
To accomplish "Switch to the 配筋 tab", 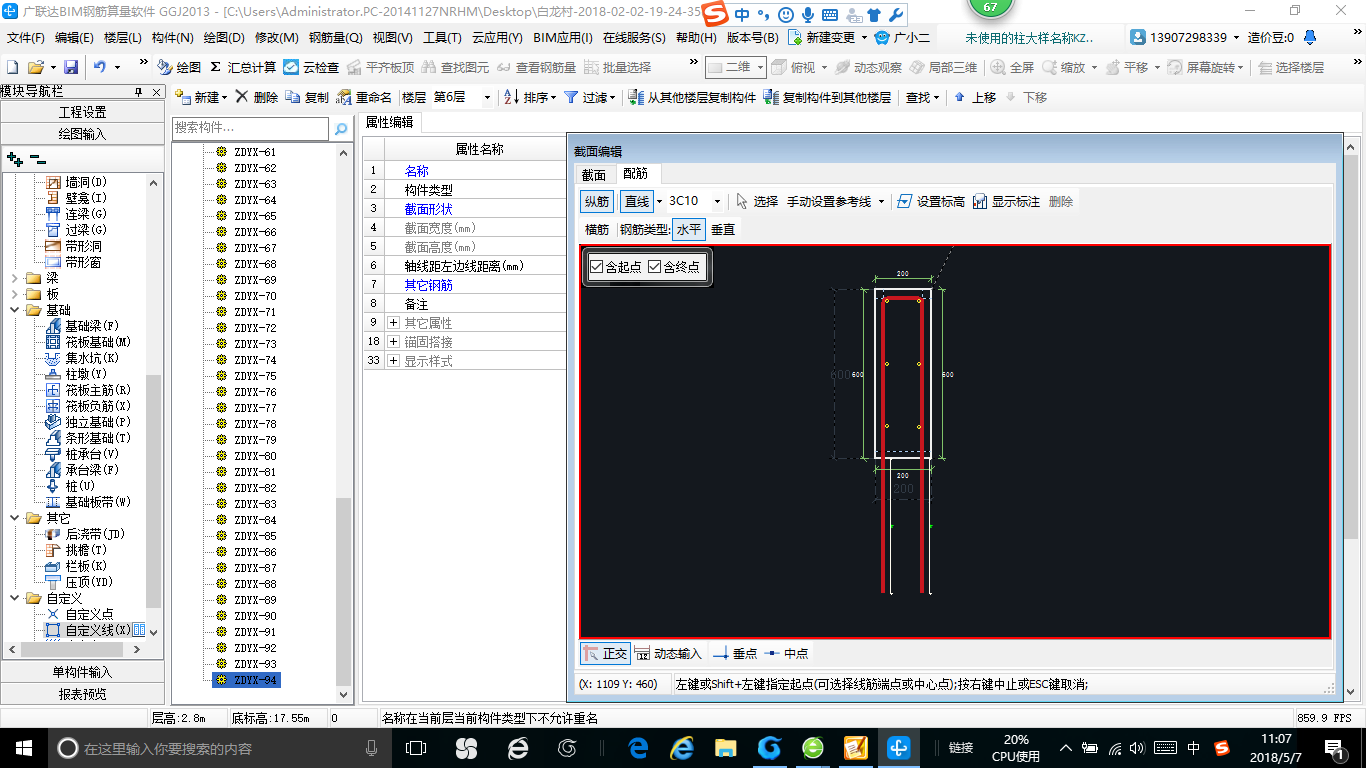I will (x=636, y=174).
